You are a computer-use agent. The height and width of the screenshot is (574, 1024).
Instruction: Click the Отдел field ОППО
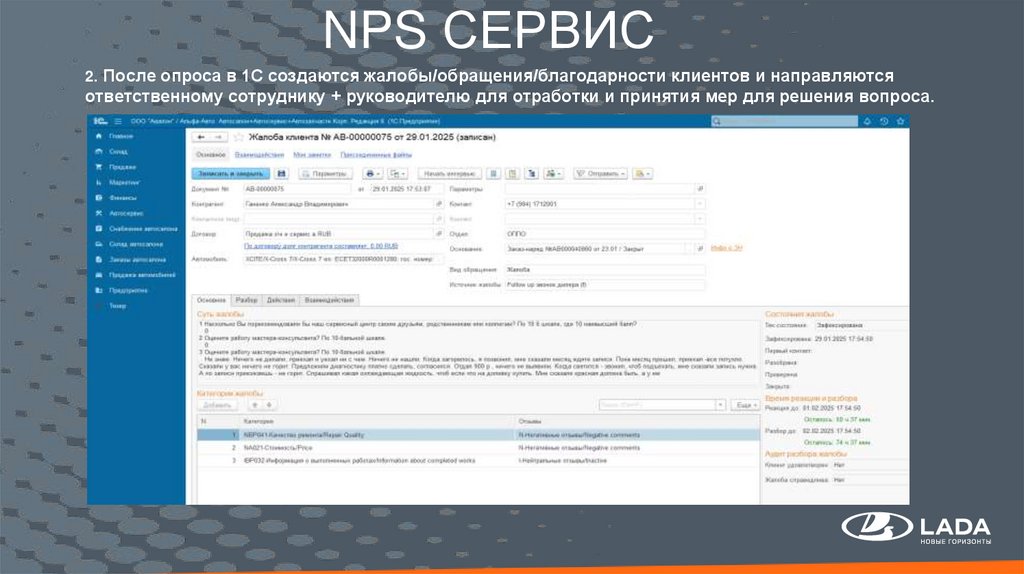pos(605,234)
